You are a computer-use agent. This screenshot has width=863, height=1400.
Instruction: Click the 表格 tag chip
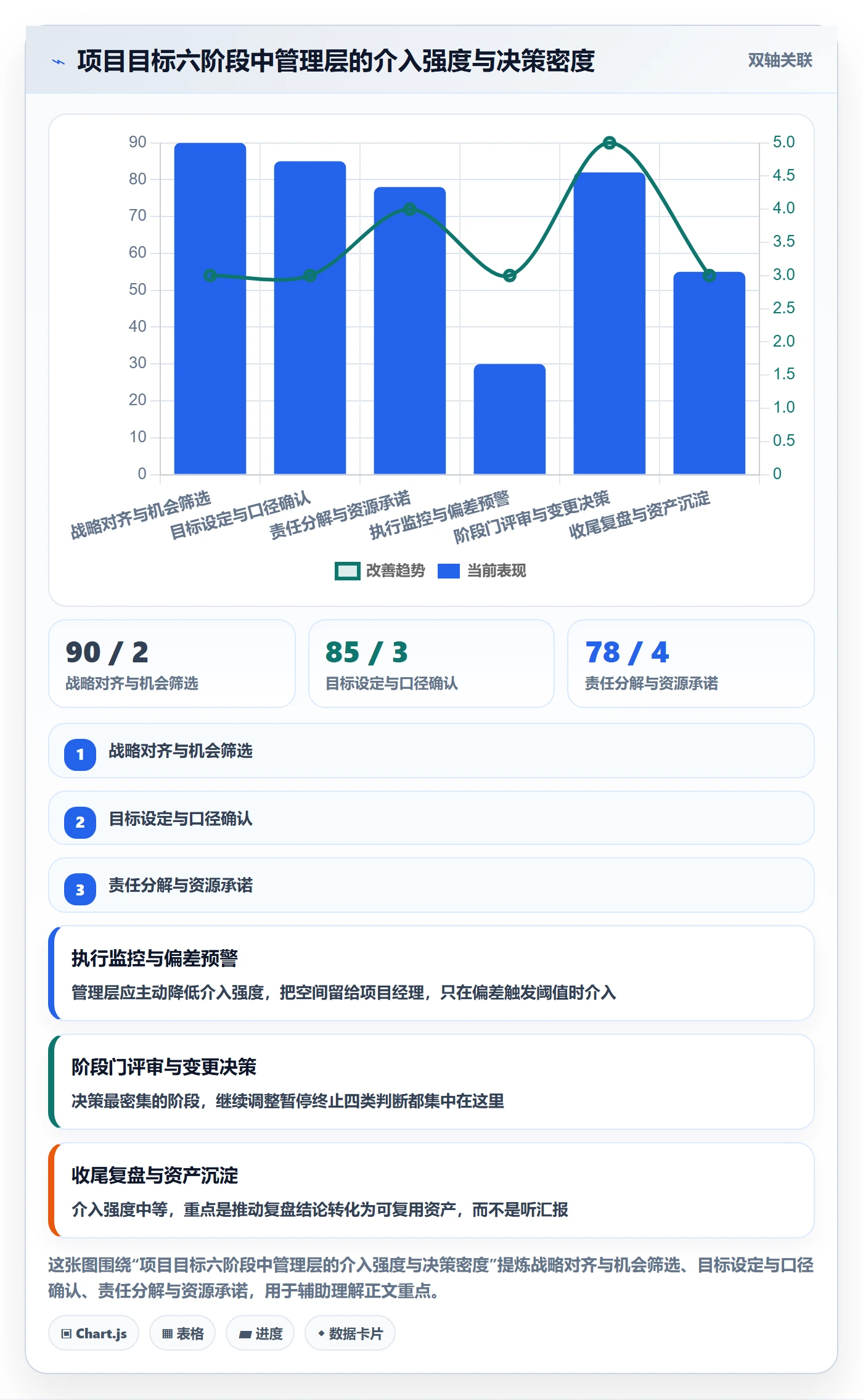(182, 1333)
